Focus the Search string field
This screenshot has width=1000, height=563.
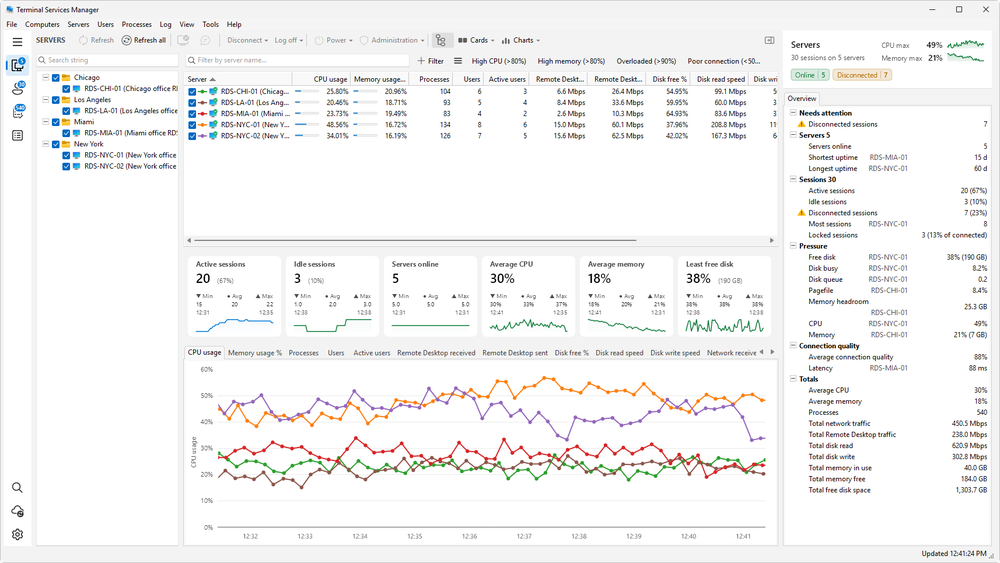tap(107, 60)
